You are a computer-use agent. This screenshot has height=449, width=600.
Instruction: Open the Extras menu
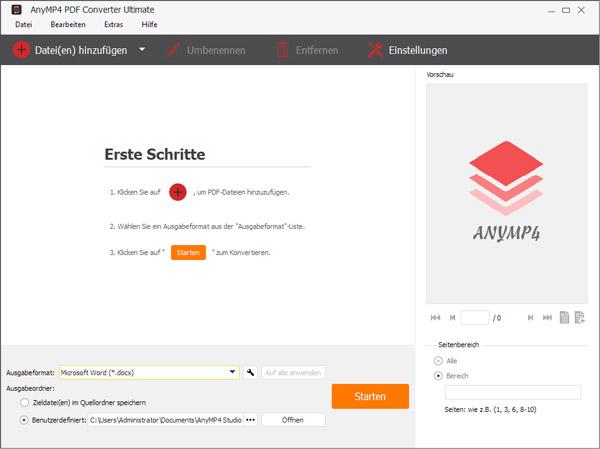(113, 24)
